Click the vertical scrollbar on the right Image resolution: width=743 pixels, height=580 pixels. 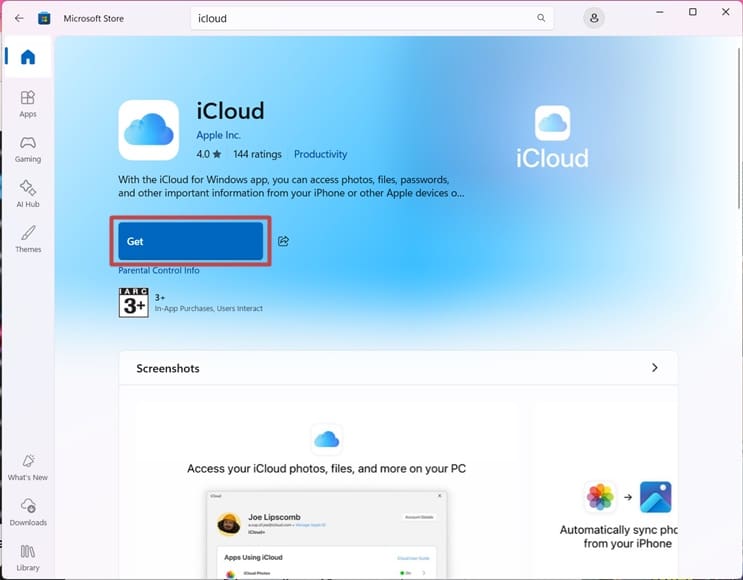tap(739, 128)
